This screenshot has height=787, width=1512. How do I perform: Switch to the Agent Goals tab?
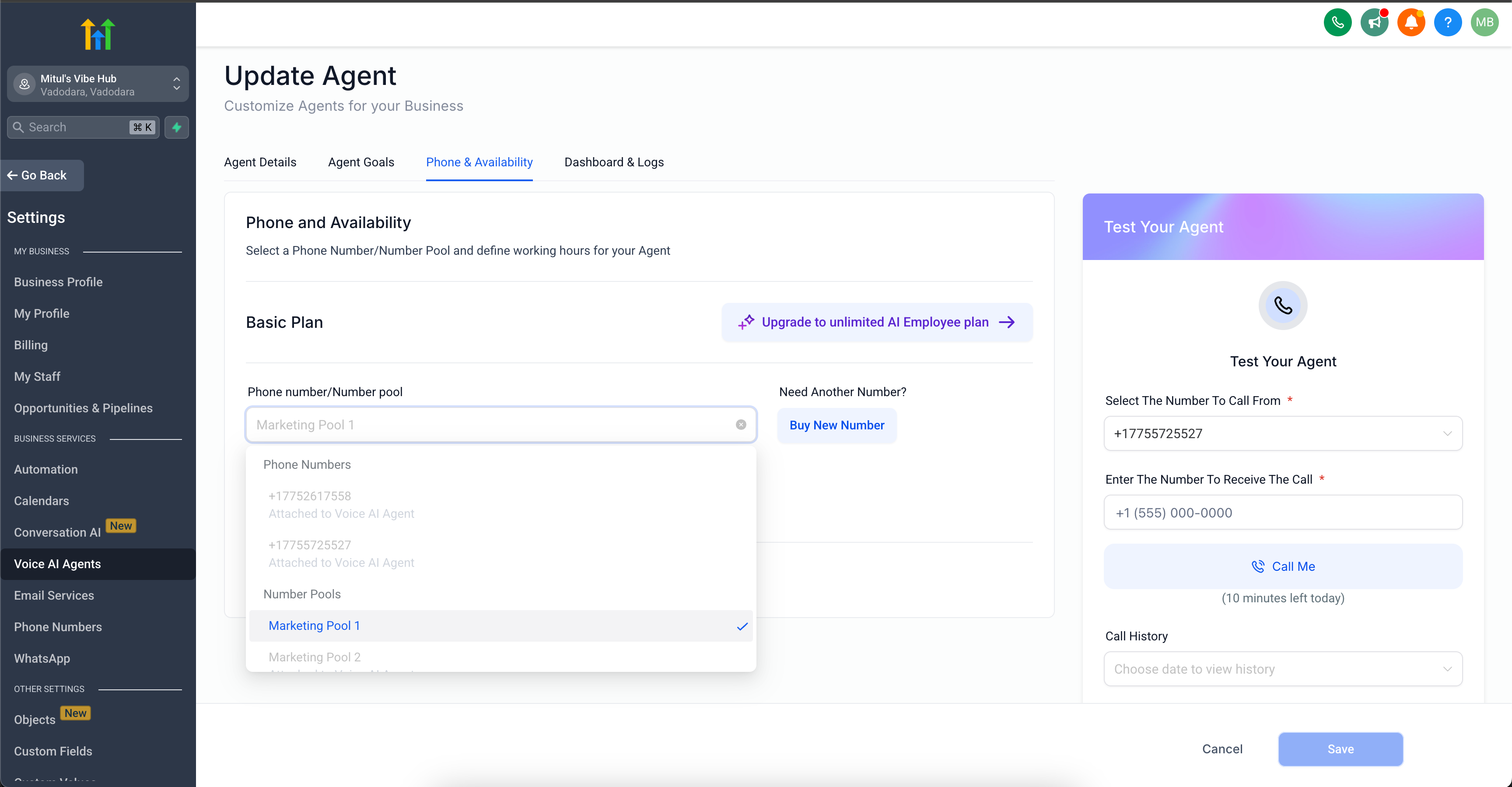(361, 162)
